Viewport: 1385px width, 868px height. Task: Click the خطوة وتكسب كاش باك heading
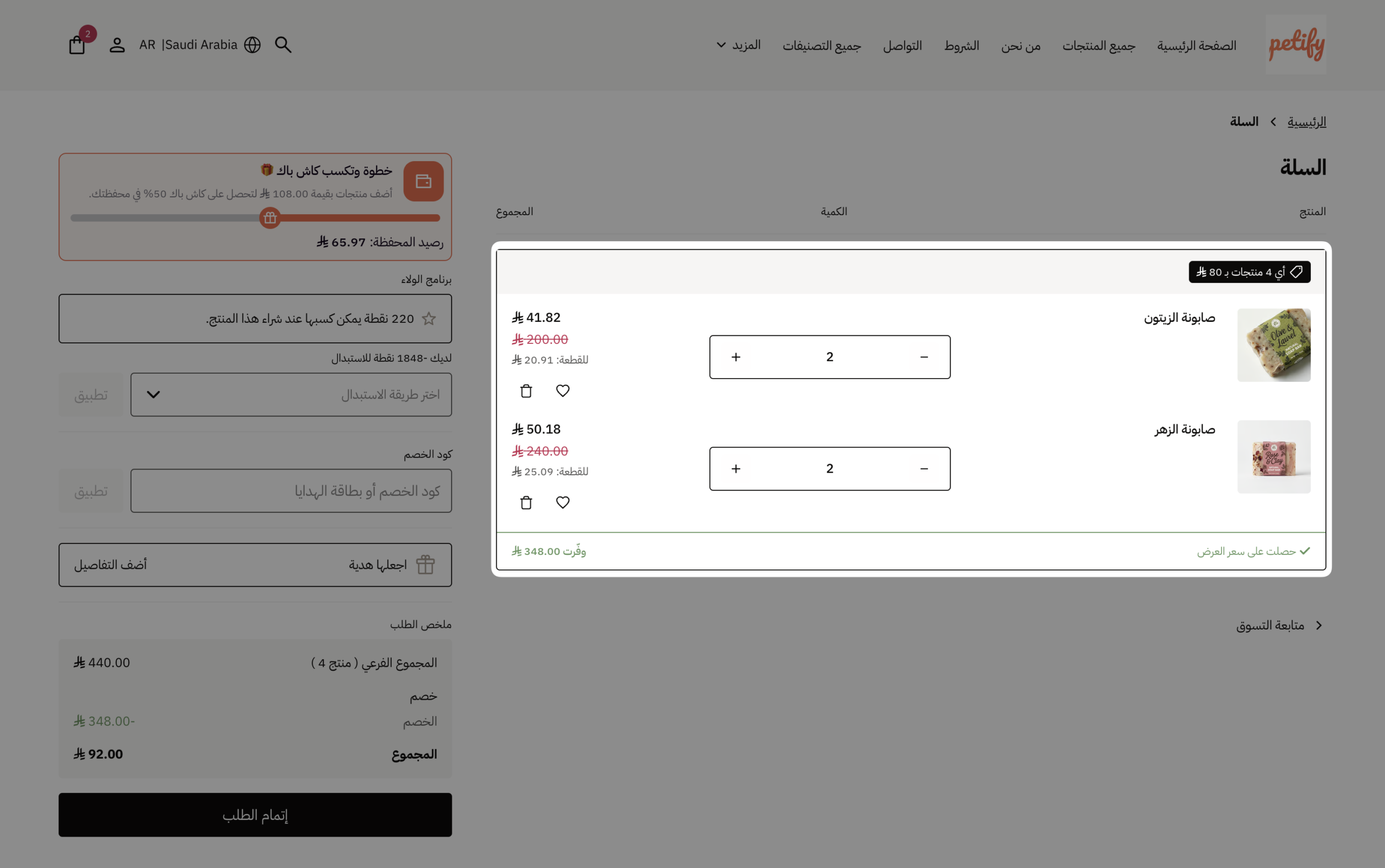coord(326,170)
